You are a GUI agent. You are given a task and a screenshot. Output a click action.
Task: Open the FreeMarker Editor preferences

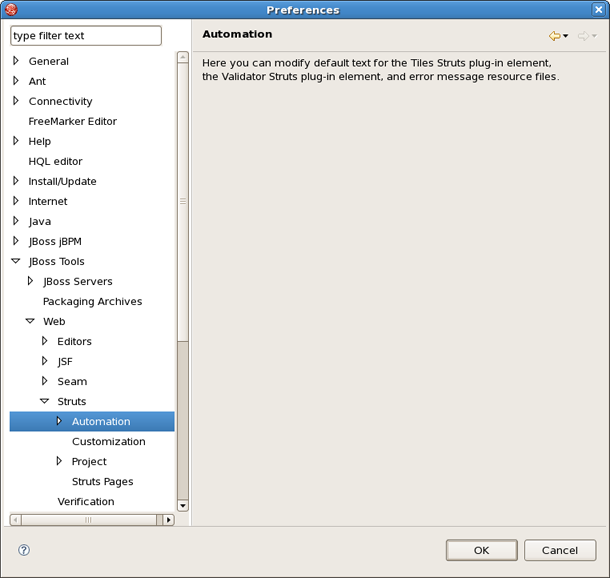click(72, 121)
